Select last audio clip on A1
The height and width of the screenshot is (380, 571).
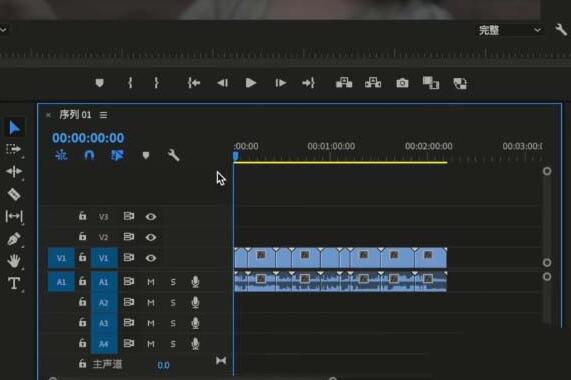430,282
